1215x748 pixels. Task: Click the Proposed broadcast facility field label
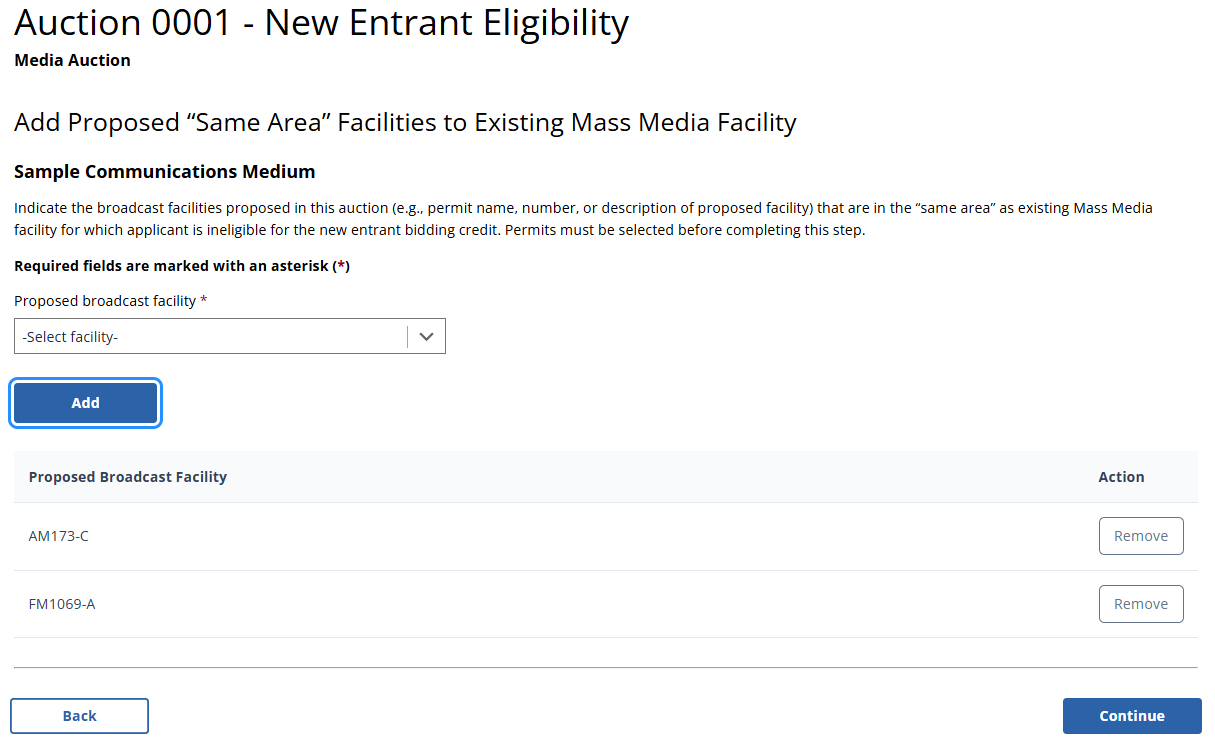[x=105, y=301]
